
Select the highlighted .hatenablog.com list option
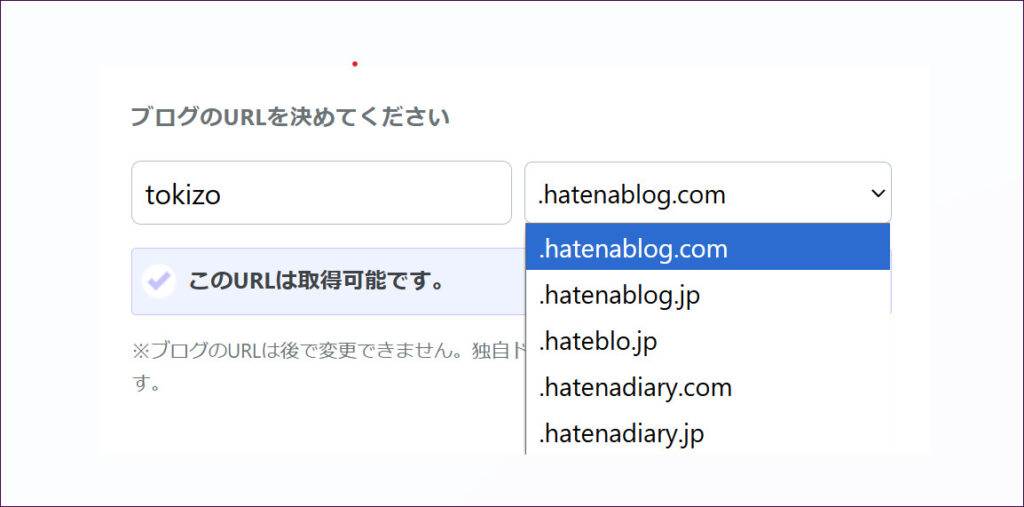632,248
